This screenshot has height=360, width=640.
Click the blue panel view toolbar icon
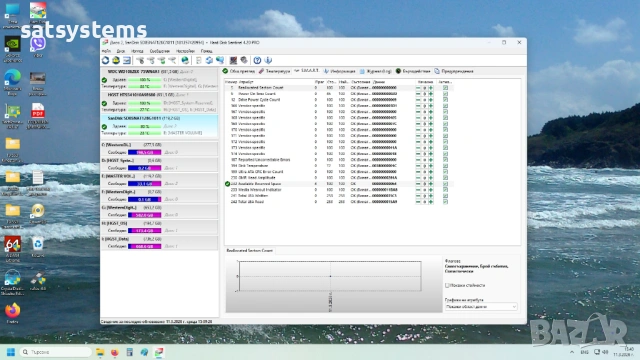point(127,60)
